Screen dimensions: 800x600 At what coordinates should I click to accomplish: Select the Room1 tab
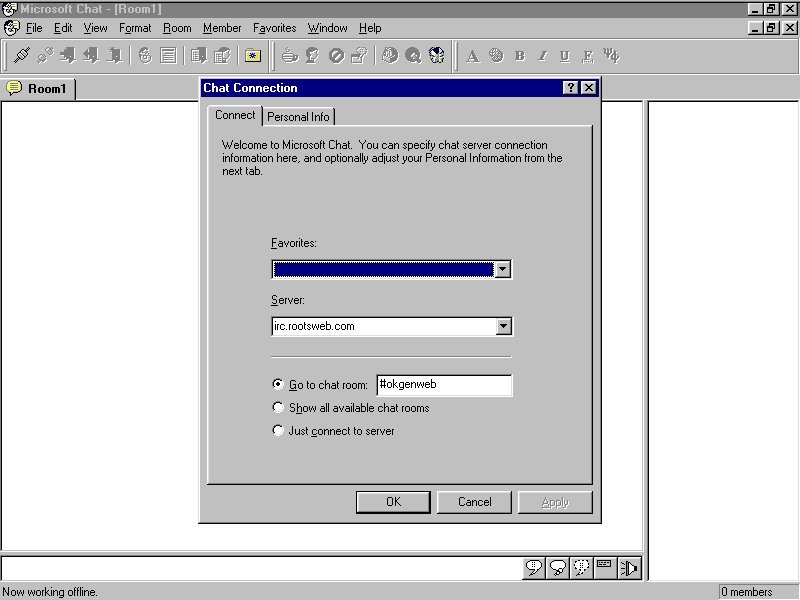point(38,89)
